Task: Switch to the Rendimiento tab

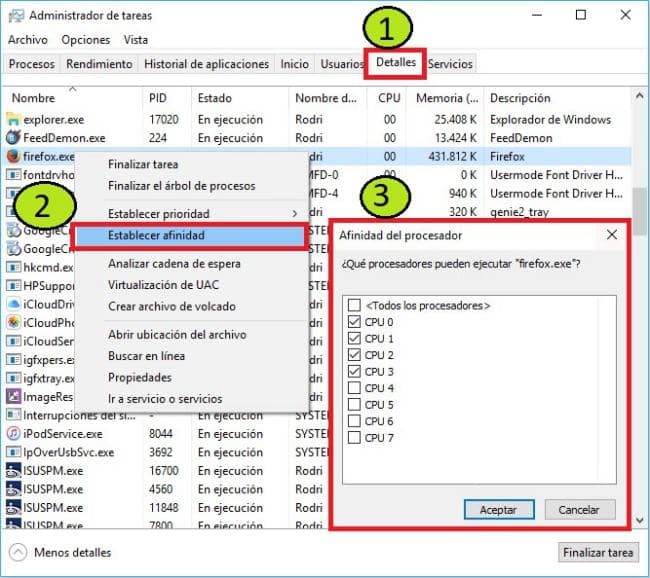Action: pos(99,64)
